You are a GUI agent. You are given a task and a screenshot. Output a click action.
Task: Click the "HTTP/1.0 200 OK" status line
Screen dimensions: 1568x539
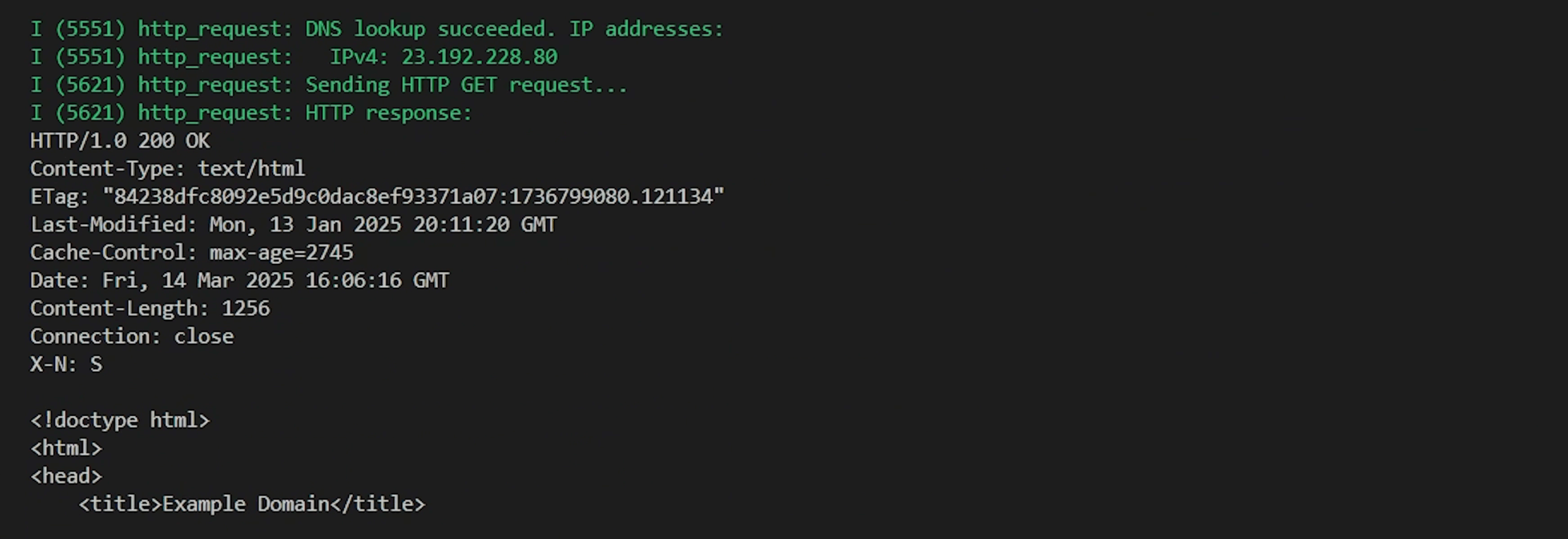coord(120,141)
